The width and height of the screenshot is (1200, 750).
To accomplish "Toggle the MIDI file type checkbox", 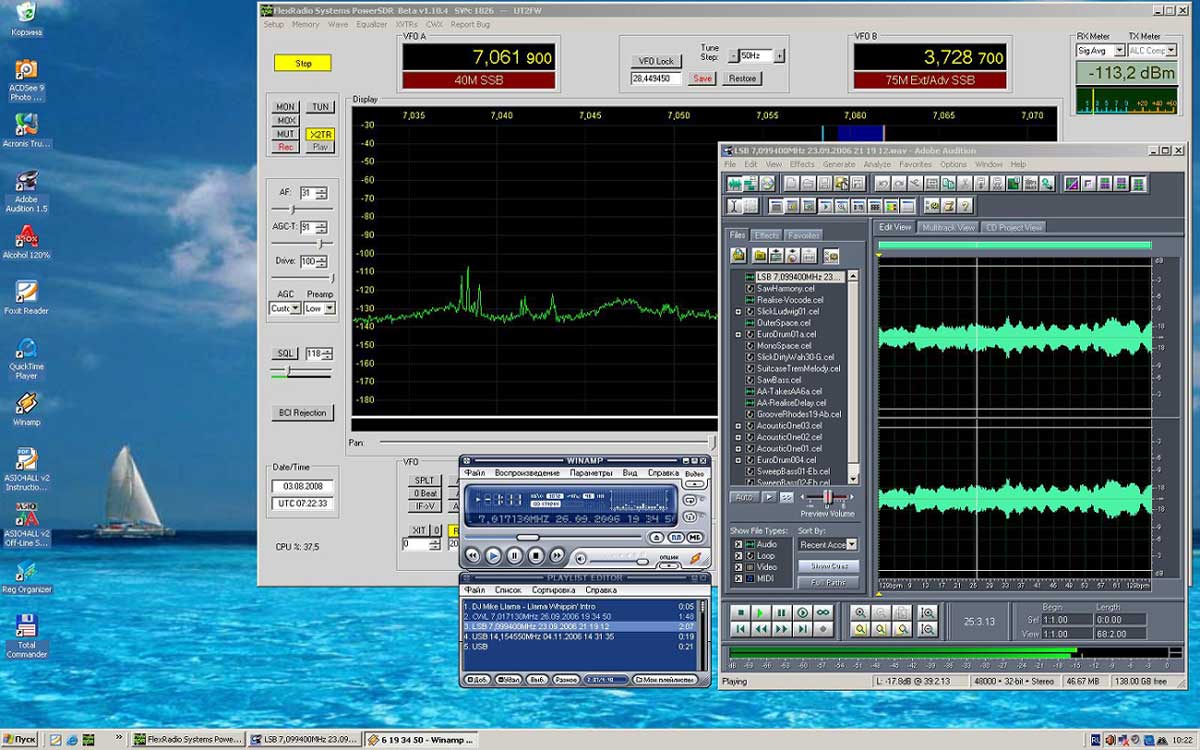I will [739, 578].
